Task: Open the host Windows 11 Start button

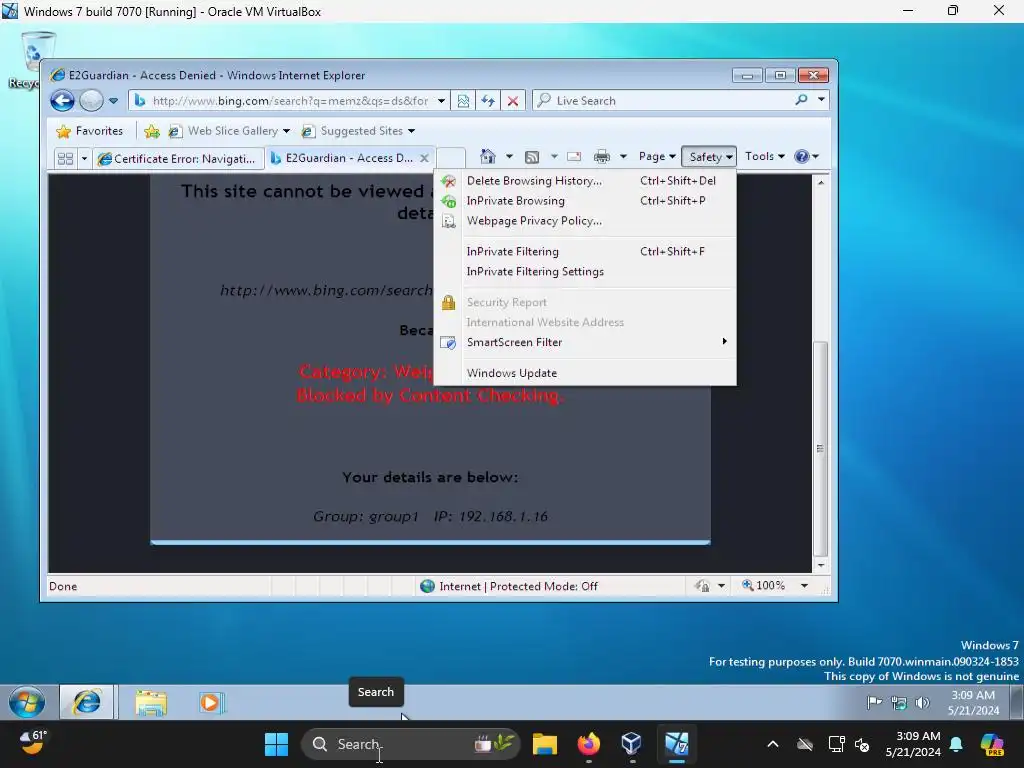Action: (276, 744)
